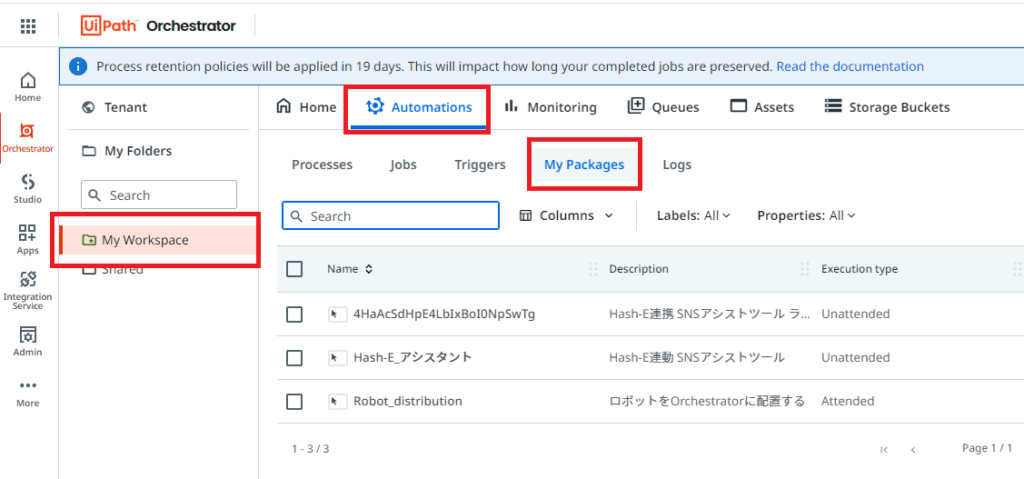Screen dimensions: 1024x479
Task: Open the Triggers sub-tab
Action: pos(480,165)
